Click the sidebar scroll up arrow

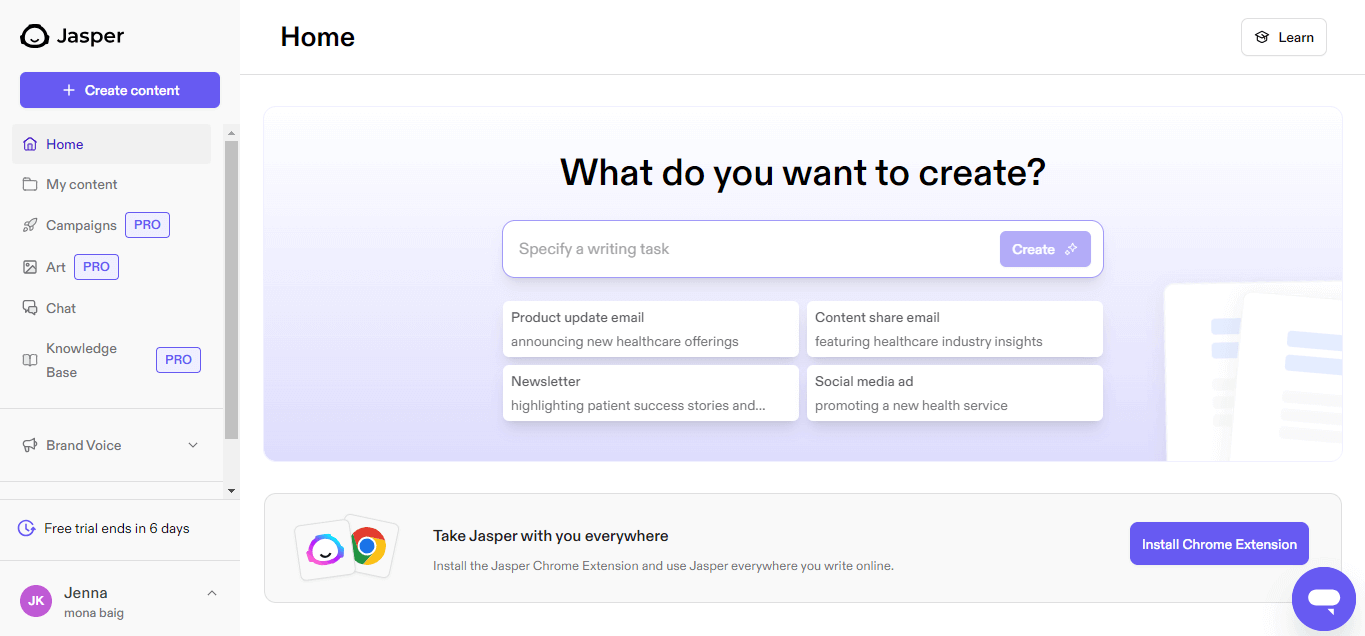click(x=231, y=133)
